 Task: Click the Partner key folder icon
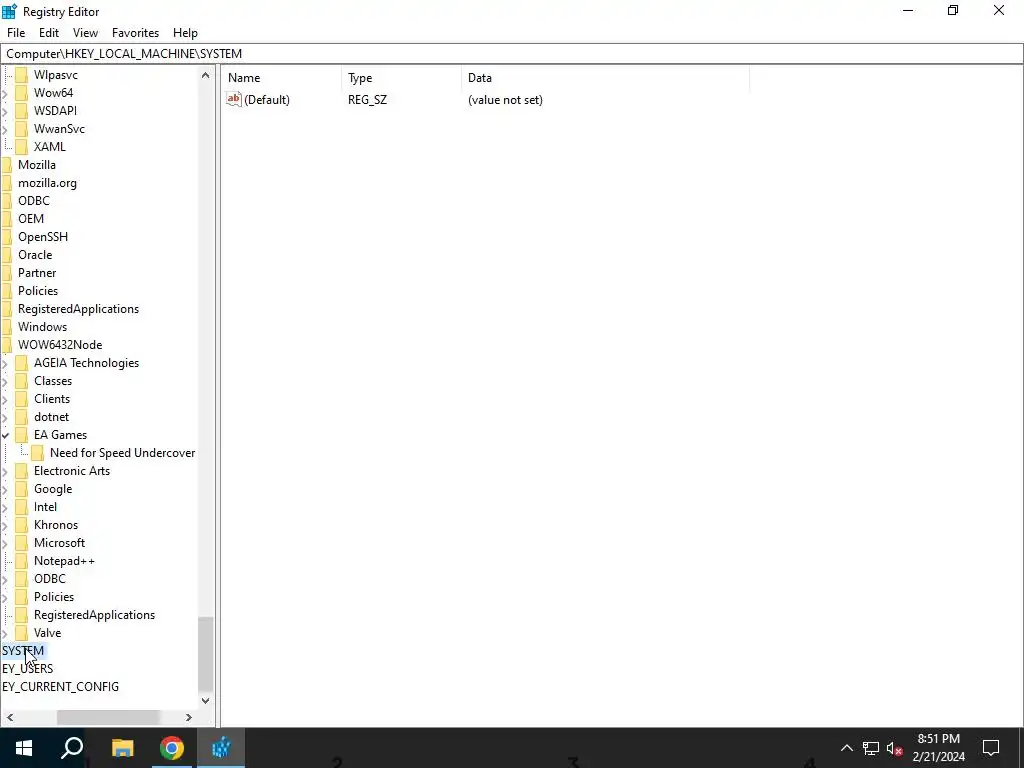point(6,273)
